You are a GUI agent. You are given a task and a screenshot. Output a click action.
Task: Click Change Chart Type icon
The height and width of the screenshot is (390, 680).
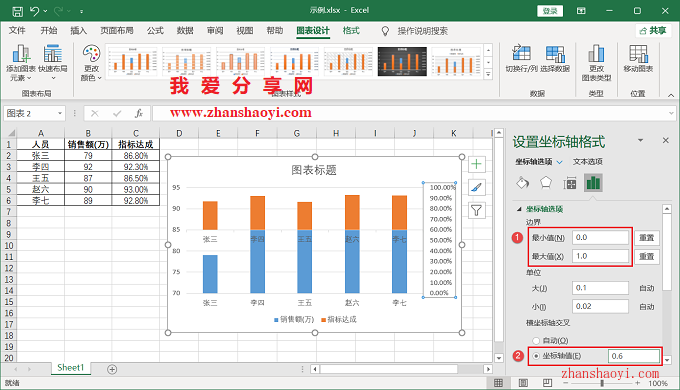pos(596,63)
